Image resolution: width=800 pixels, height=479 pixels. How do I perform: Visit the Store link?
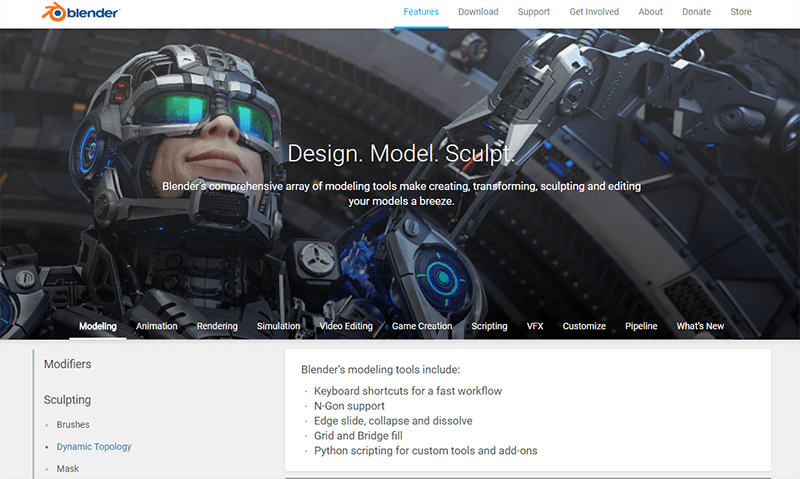tap(741, 12)
